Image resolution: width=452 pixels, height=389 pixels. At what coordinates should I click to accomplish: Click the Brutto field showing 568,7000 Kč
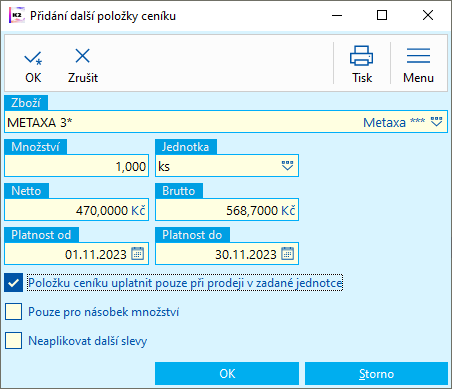point(227,210)
